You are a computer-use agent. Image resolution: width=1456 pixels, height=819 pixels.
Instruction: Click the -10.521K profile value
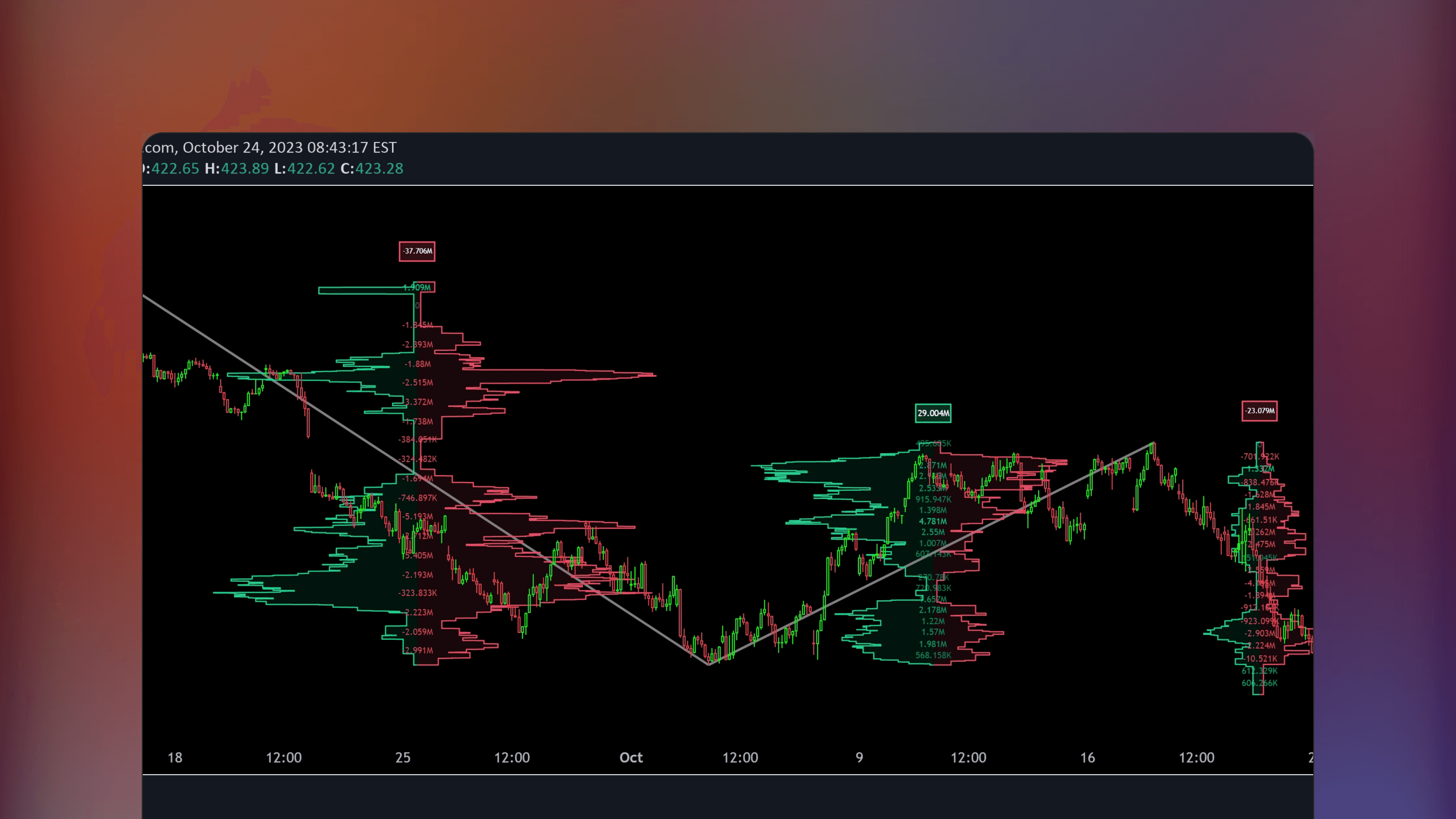point(1260,659)
